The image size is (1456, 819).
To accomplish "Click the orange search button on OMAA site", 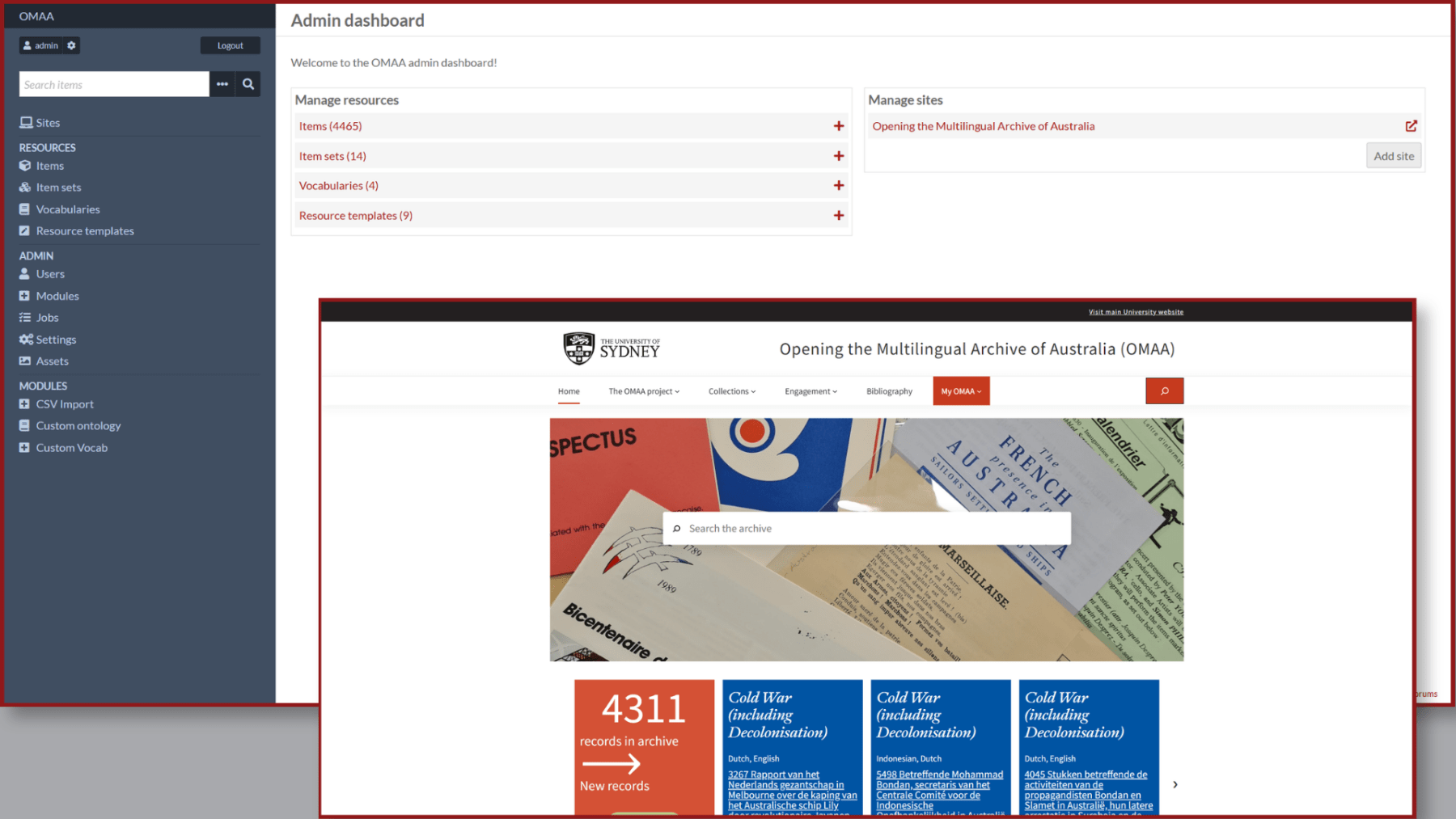I will [x=1165, y=391].
